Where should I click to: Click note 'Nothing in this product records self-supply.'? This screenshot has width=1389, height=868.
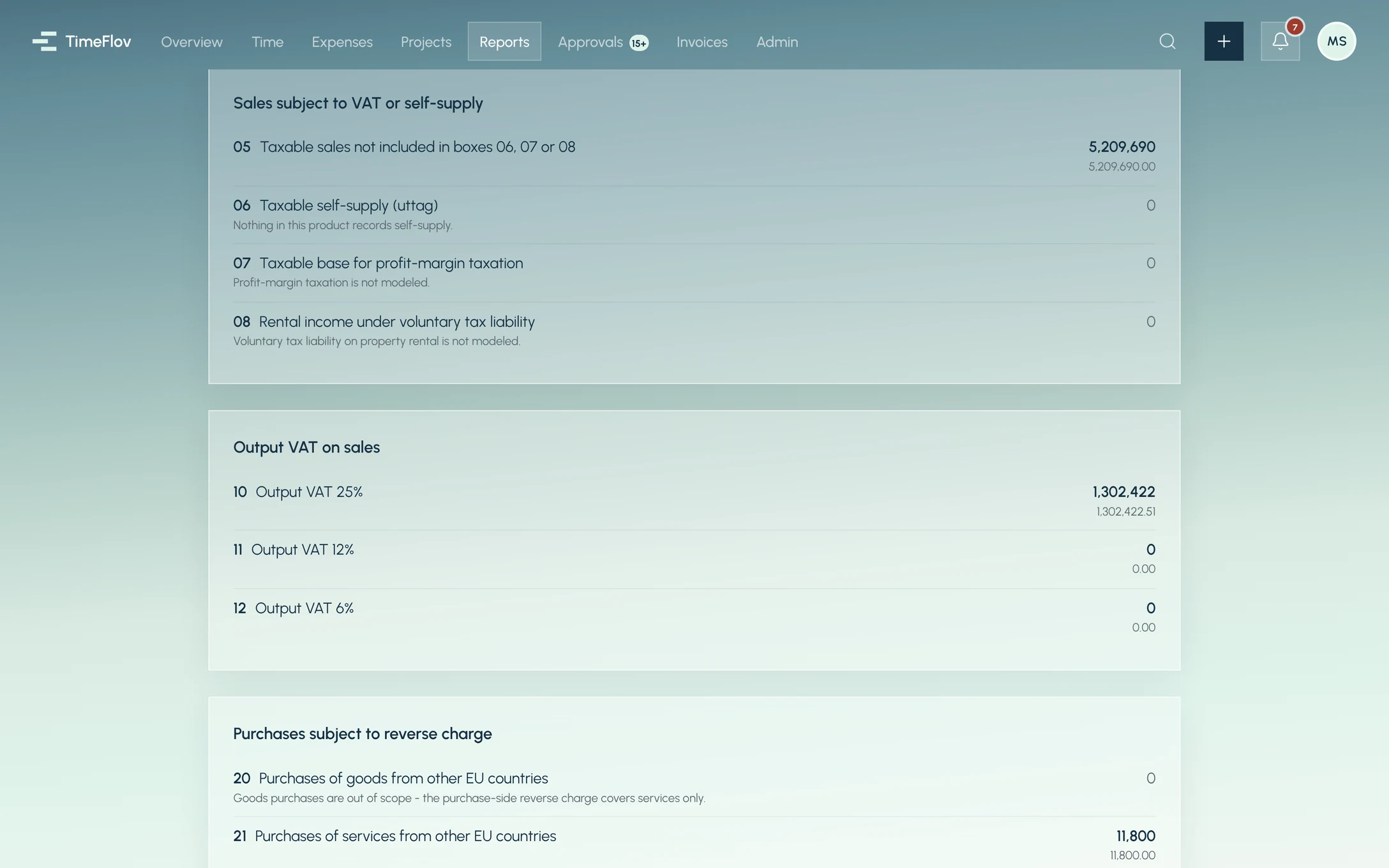[343, 225]
